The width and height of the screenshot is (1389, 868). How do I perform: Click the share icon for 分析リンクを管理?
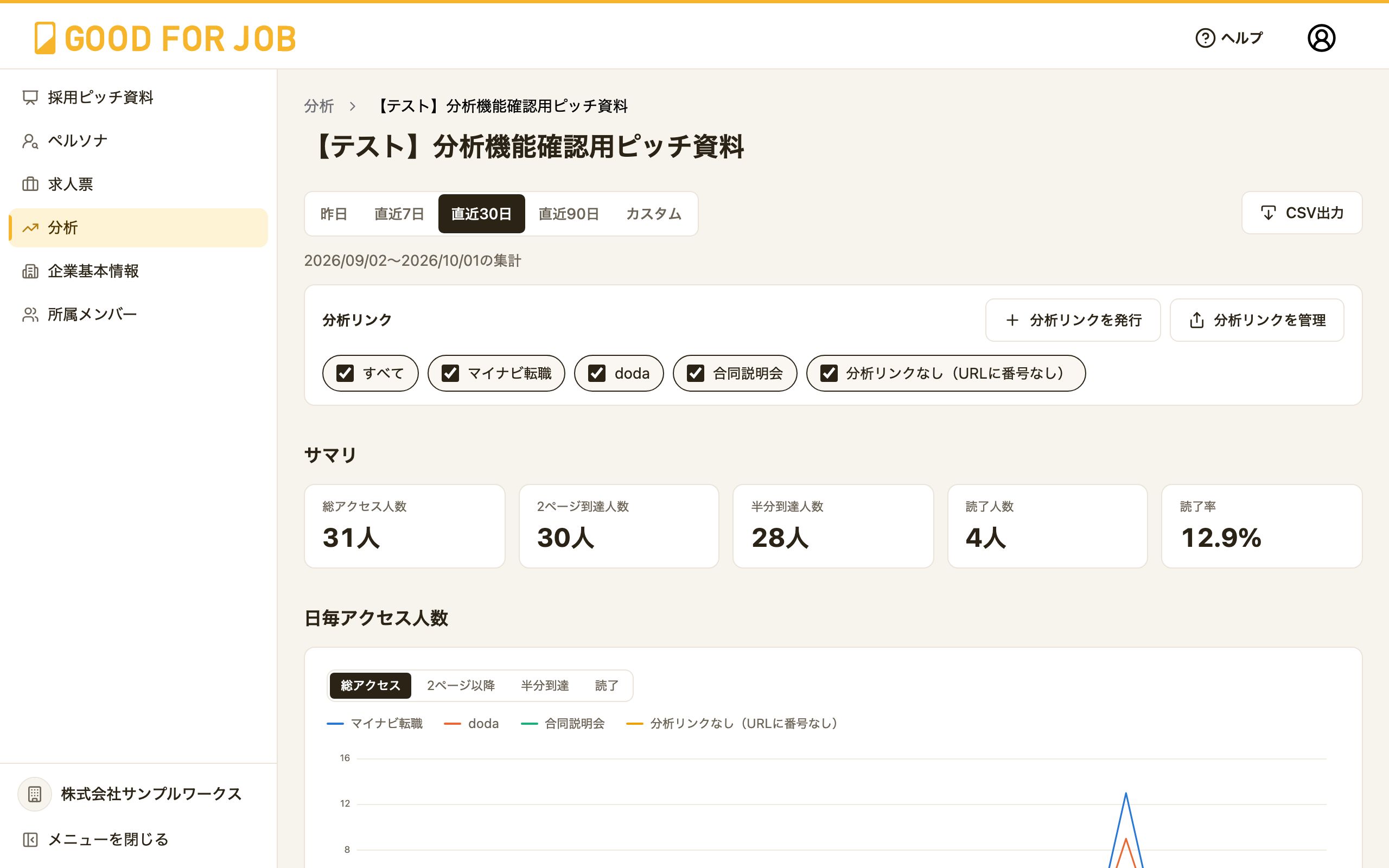1196,320
